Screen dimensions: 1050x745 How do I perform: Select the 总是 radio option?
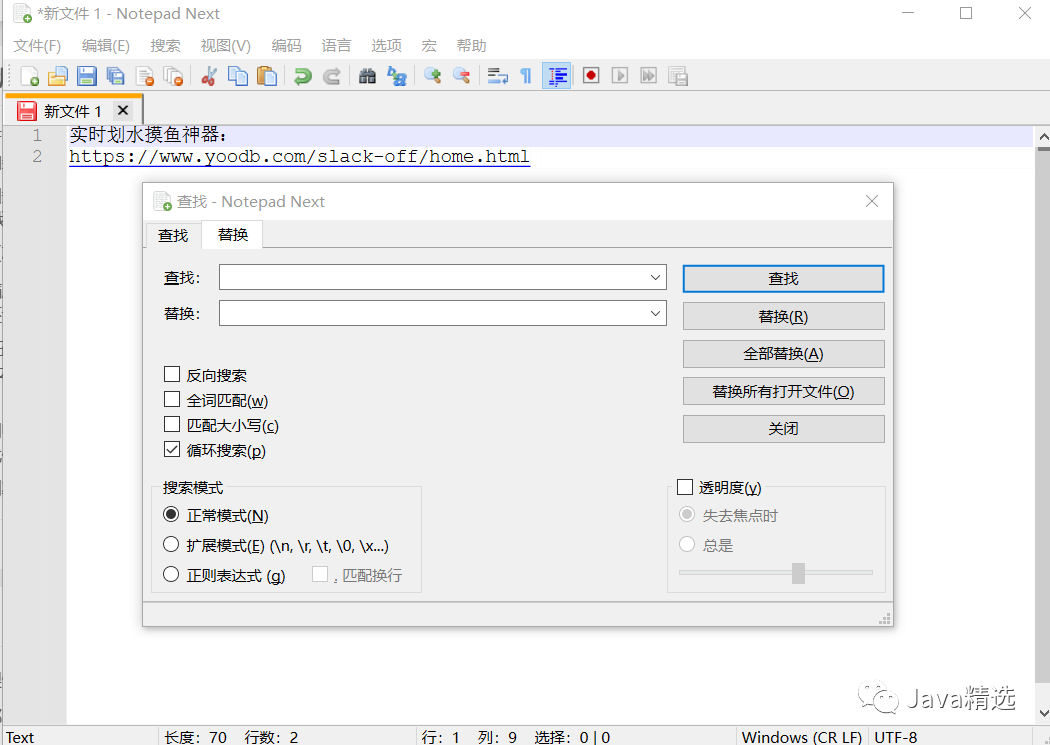686,544
